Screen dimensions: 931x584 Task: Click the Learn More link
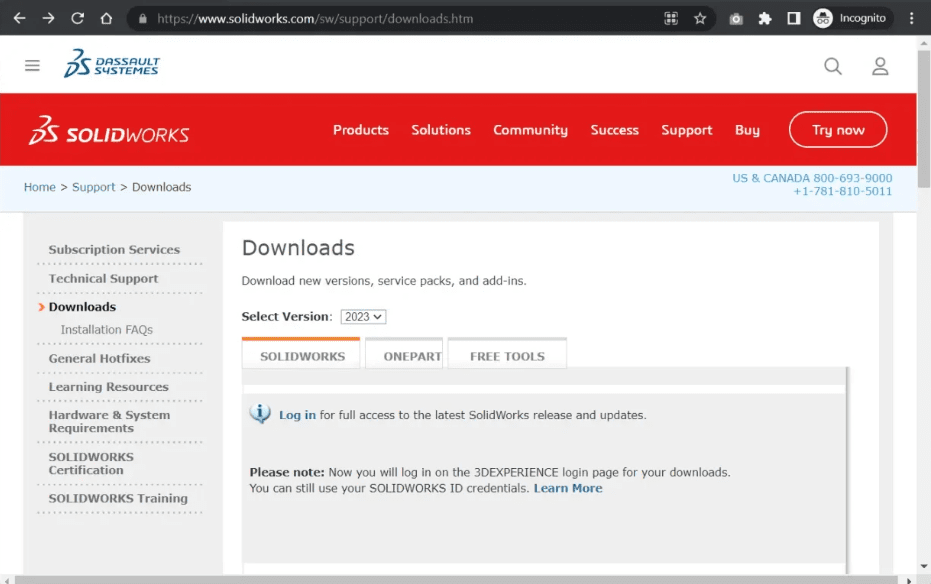pyautogui.click(x=568, y=488)
